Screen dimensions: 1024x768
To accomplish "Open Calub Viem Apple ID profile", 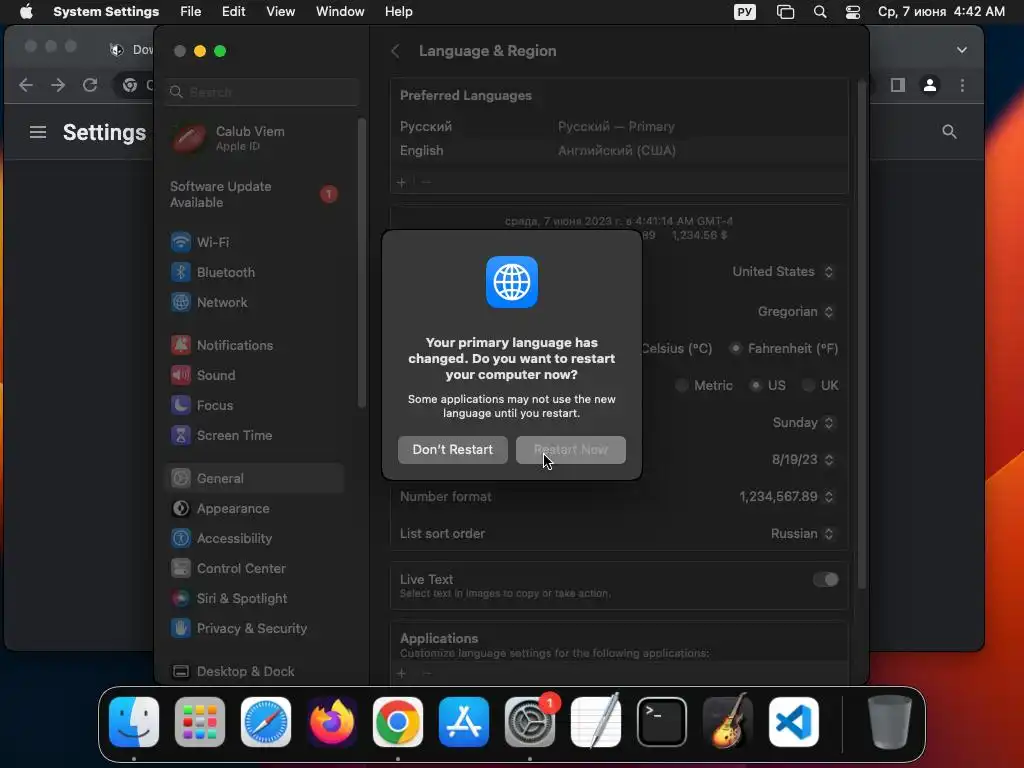I will 255,138.
